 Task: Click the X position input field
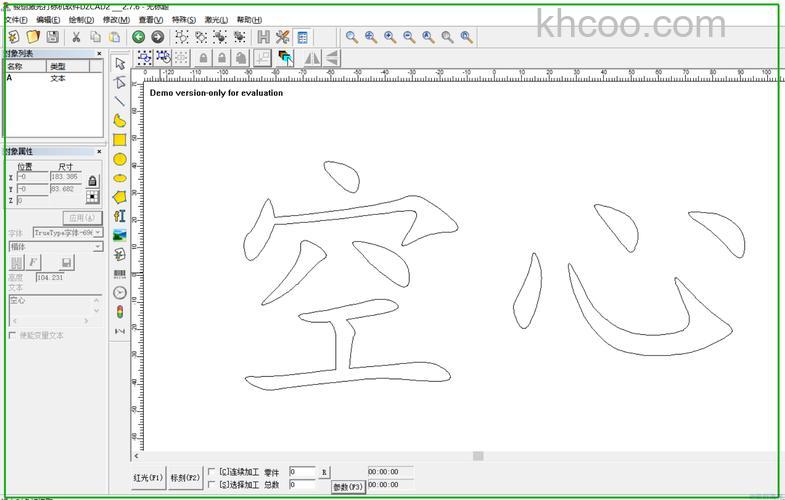pyautogui.click(x=32, y=177)
